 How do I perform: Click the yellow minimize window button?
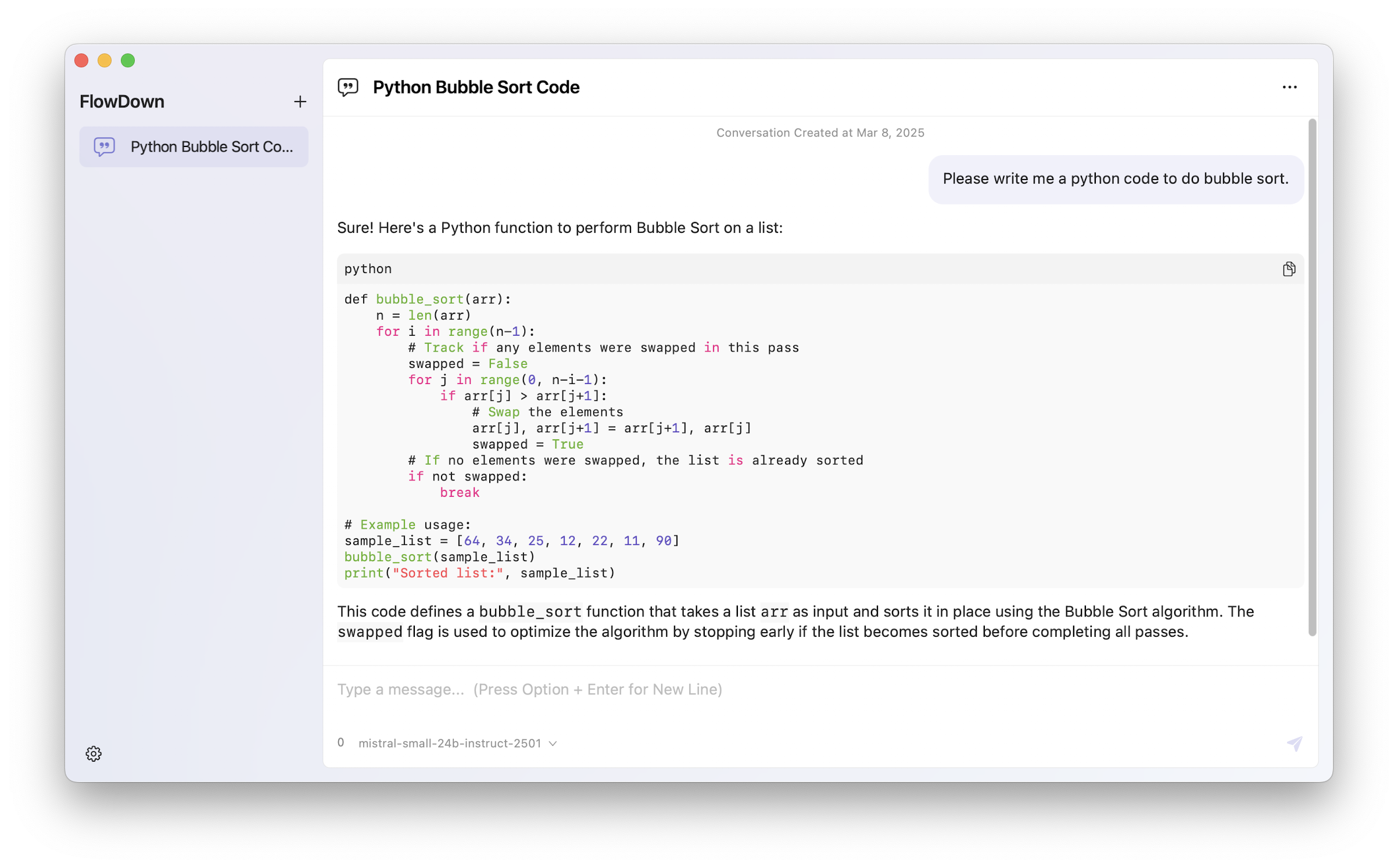[105, 60]
